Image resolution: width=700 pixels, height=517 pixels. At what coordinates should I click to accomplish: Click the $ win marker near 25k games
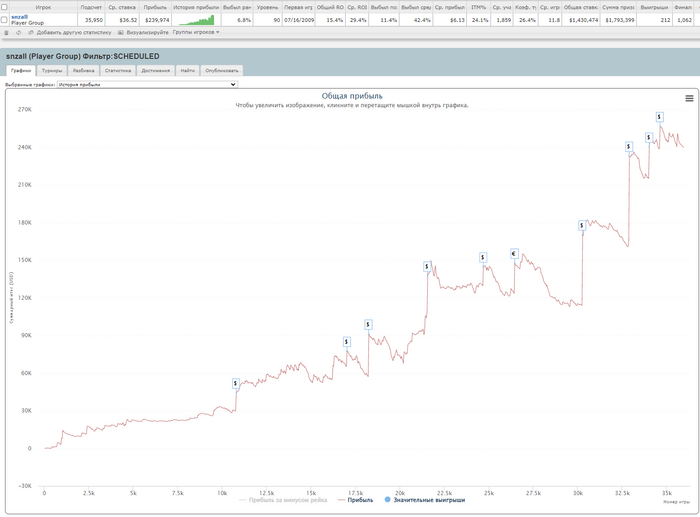click(483, 257)
